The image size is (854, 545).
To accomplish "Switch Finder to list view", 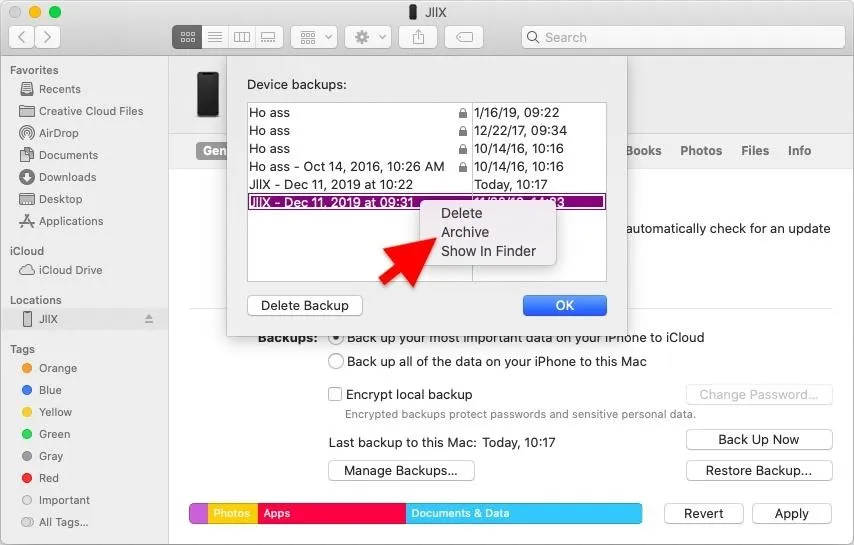I will coord(215,37).
